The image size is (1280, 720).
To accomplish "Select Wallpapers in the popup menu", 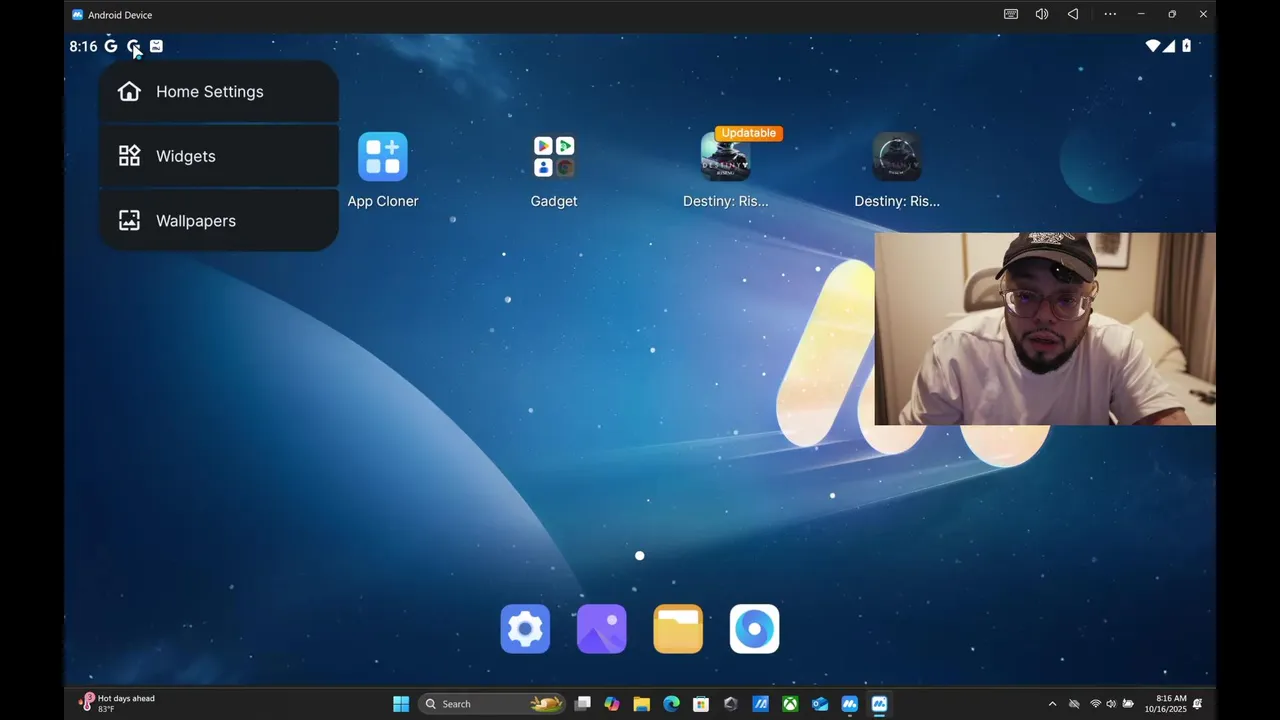I will tap(219, 221).
